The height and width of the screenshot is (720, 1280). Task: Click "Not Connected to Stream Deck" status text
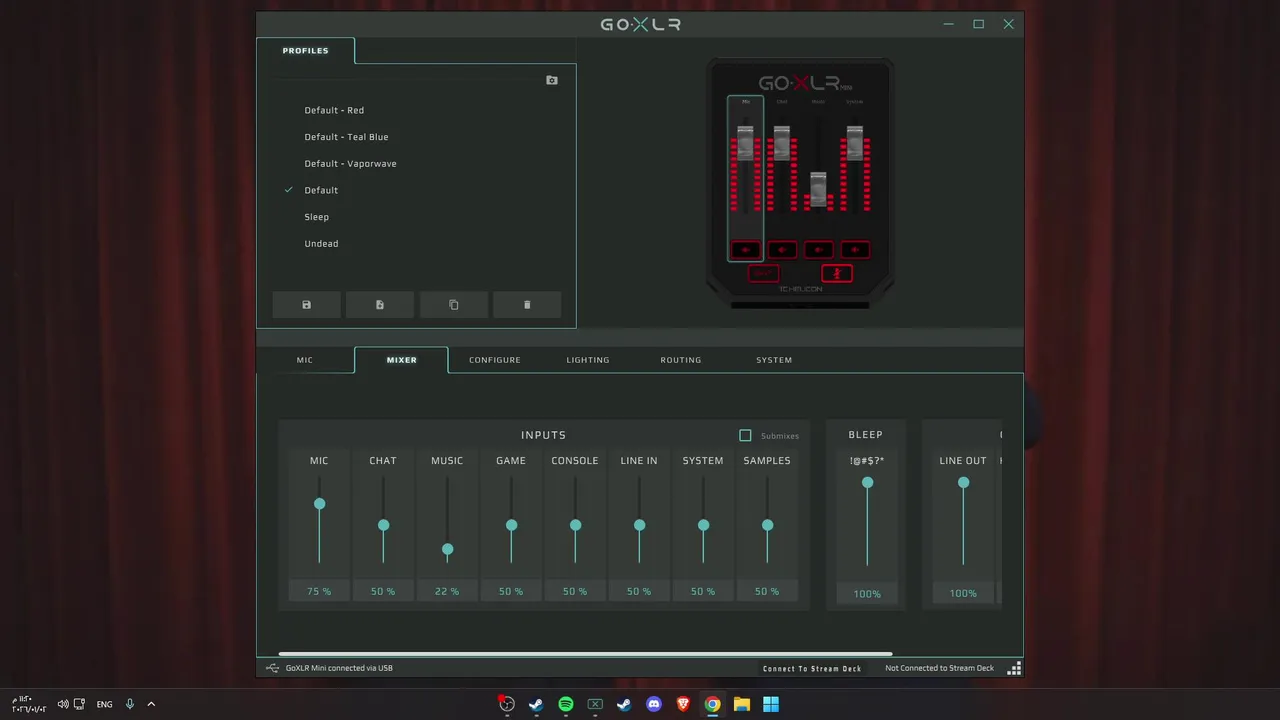tap(939, 668)
